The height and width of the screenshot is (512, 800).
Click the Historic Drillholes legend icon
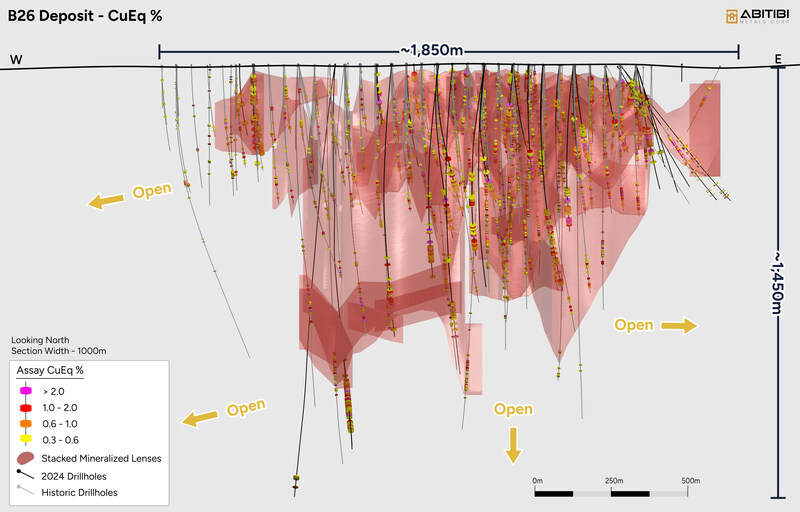click(26, 491)
